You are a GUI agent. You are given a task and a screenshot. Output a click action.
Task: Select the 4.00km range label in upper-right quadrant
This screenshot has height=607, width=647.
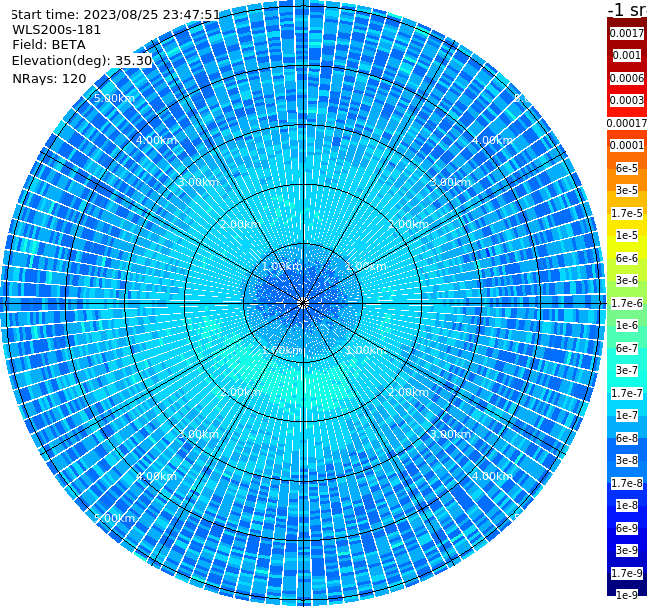pyautogui.click(x=492, y=140)
